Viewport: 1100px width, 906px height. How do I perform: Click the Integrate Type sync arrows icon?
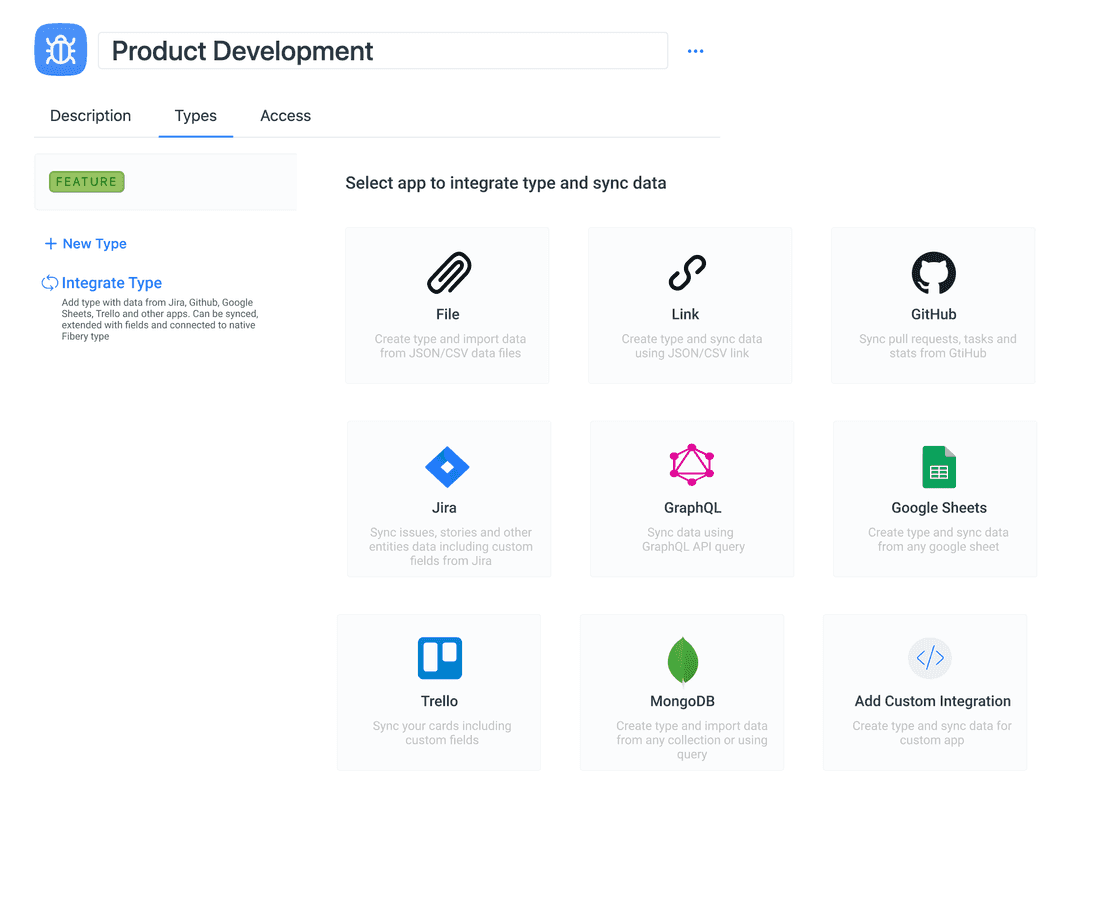click(49, 283)
